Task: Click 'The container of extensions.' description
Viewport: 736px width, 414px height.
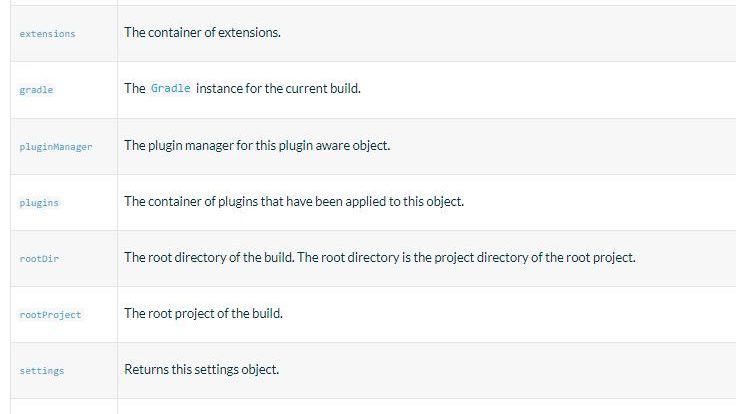Action: [202, 32]
